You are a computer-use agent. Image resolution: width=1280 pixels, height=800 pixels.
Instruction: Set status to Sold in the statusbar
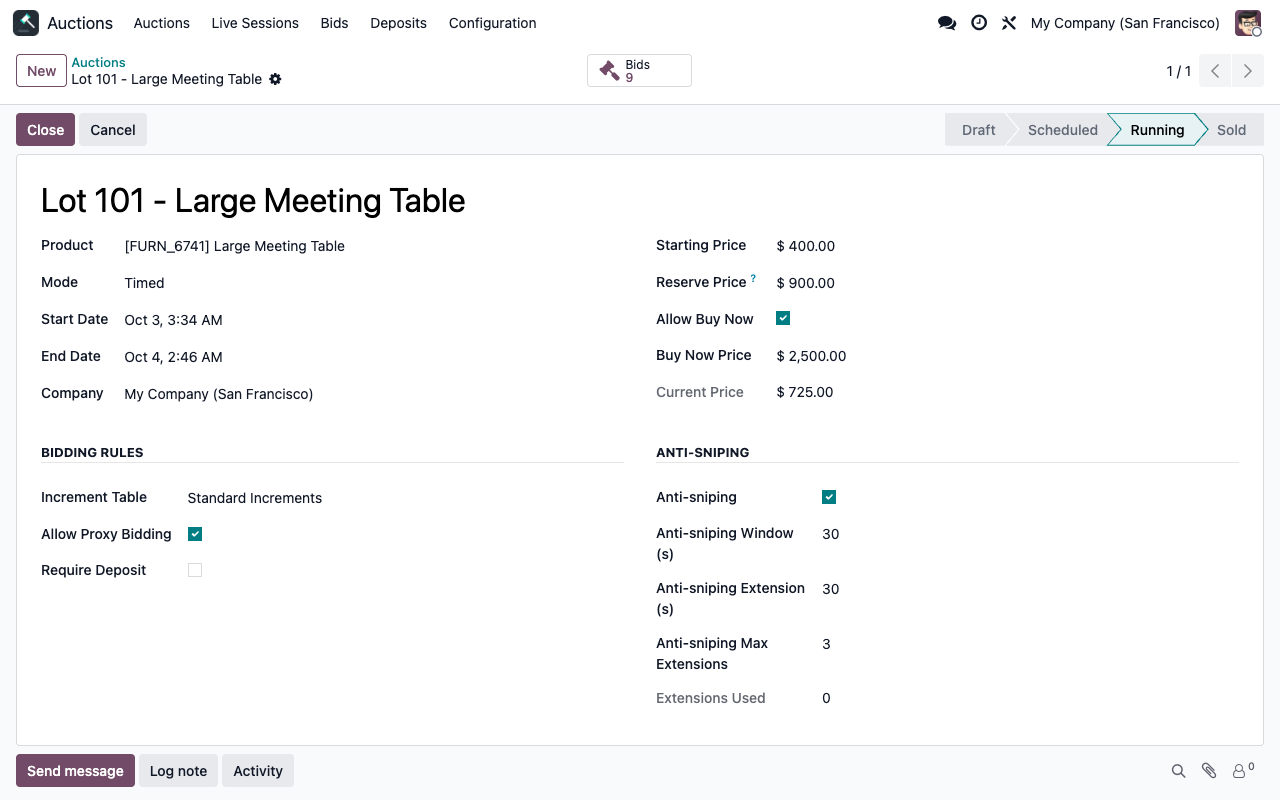click(1231, 130)
